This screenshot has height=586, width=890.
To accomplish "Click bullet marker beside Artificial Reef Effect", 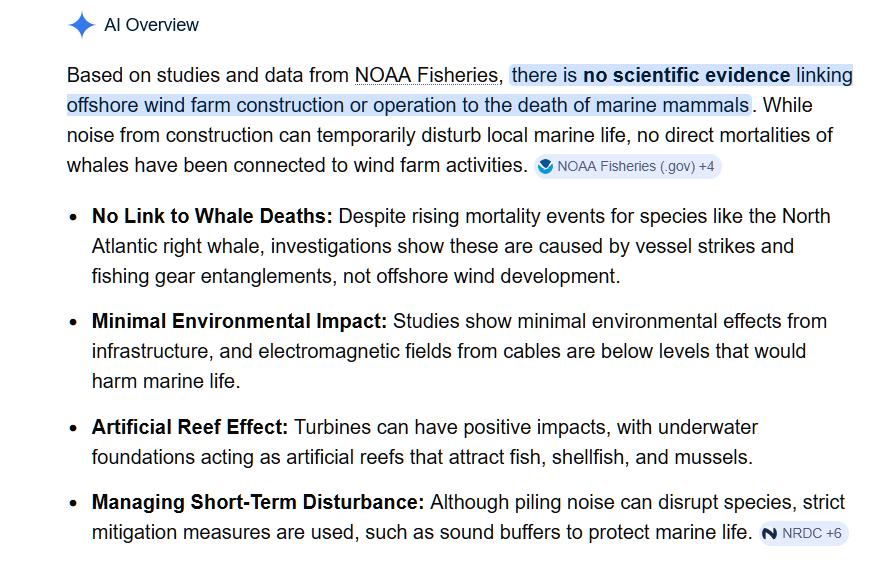I will point(73,428).
